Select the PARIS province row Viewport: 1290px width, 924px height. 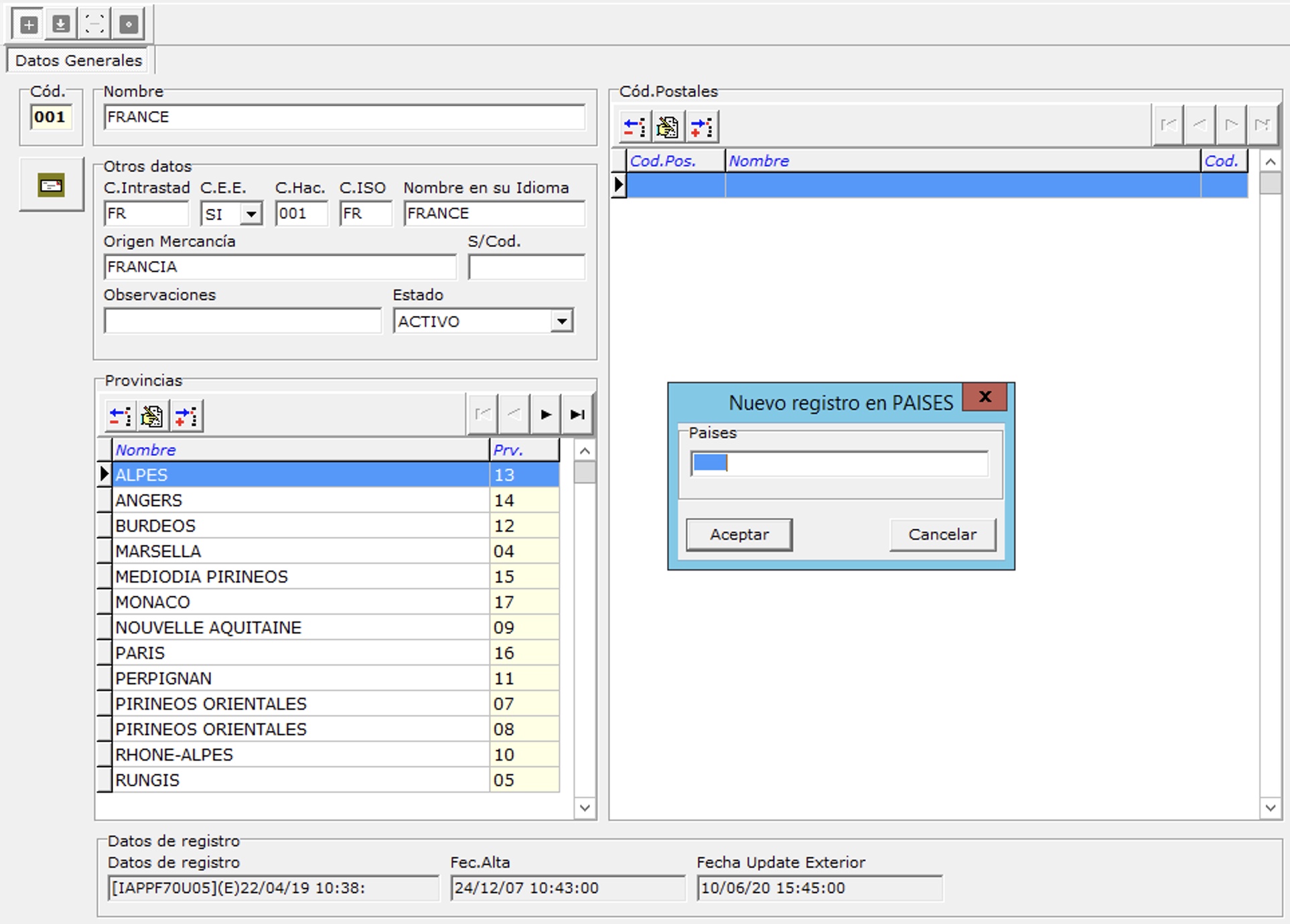[300, 653]
